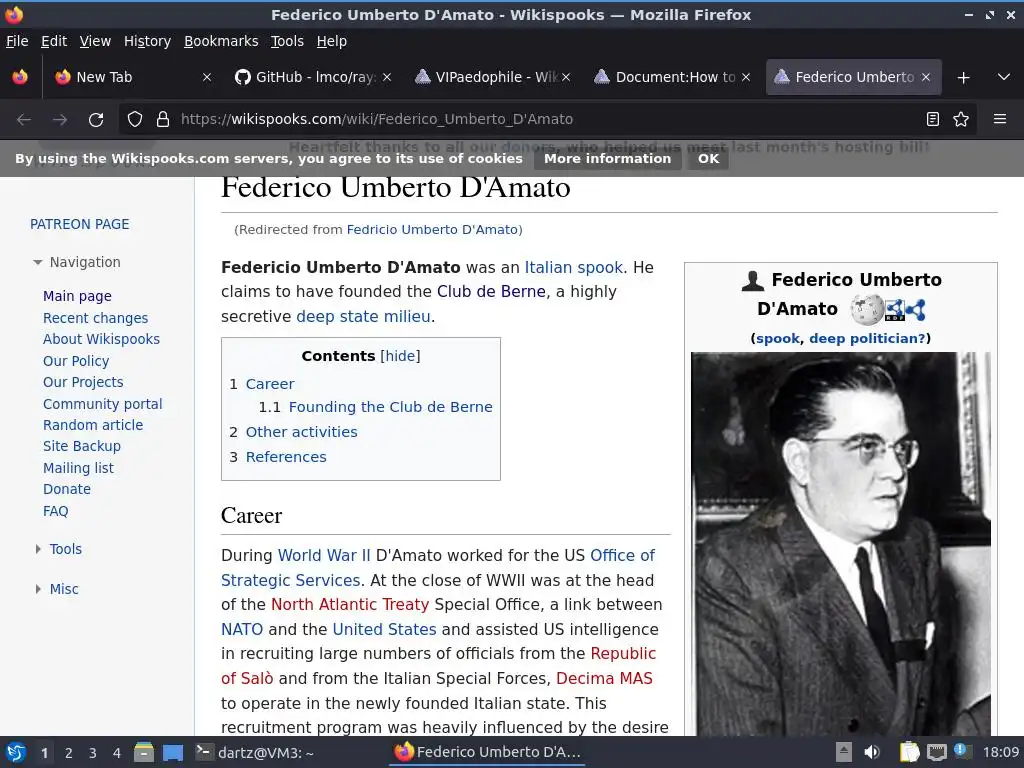Accept cookies with the OK button
Screen dimensions: 1024x768
point(708,159)
